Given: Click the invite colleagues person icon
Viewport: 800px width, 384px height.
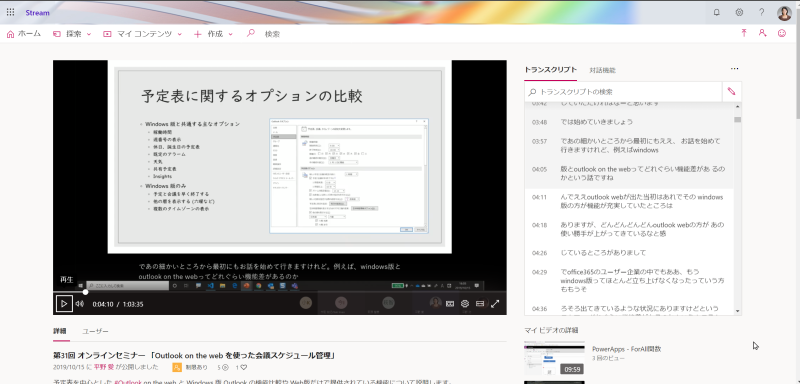Looking at the screenshot, I should (762, 33).
